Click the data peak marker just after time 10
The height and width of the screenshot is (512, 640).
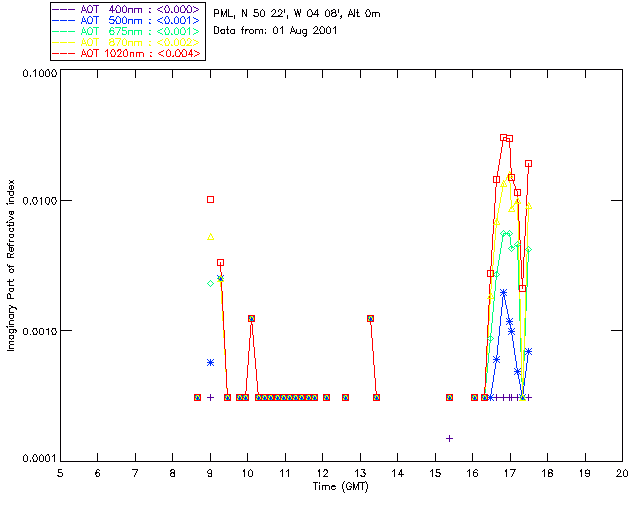(251, 318)
